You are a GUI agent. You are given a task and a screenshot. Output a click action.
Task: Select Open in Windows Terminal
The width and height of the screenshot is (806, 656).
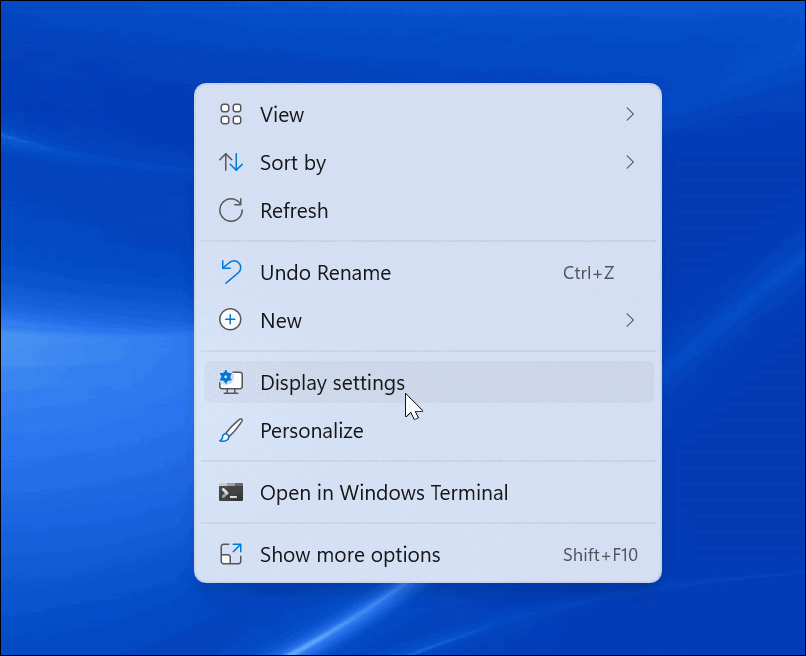(x=428, y=493)
